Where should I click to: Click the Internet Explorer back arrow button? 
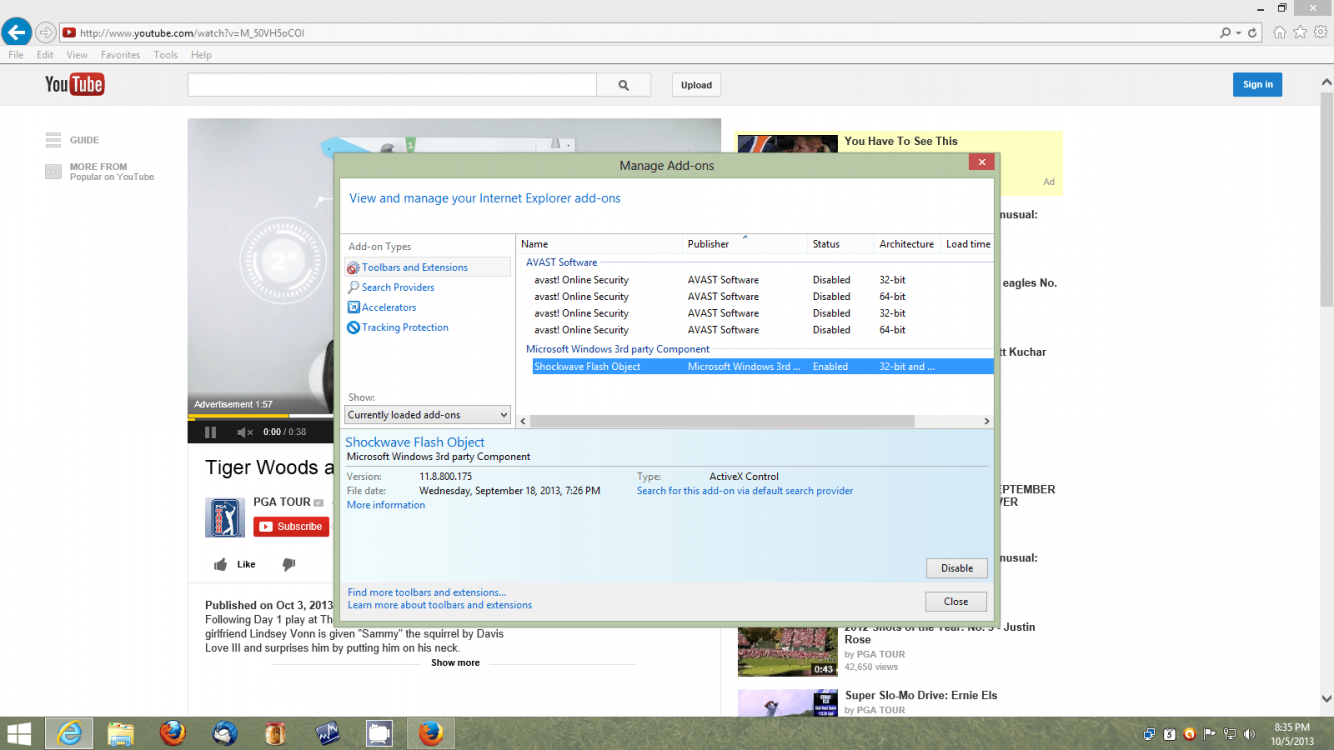(17, 32)
